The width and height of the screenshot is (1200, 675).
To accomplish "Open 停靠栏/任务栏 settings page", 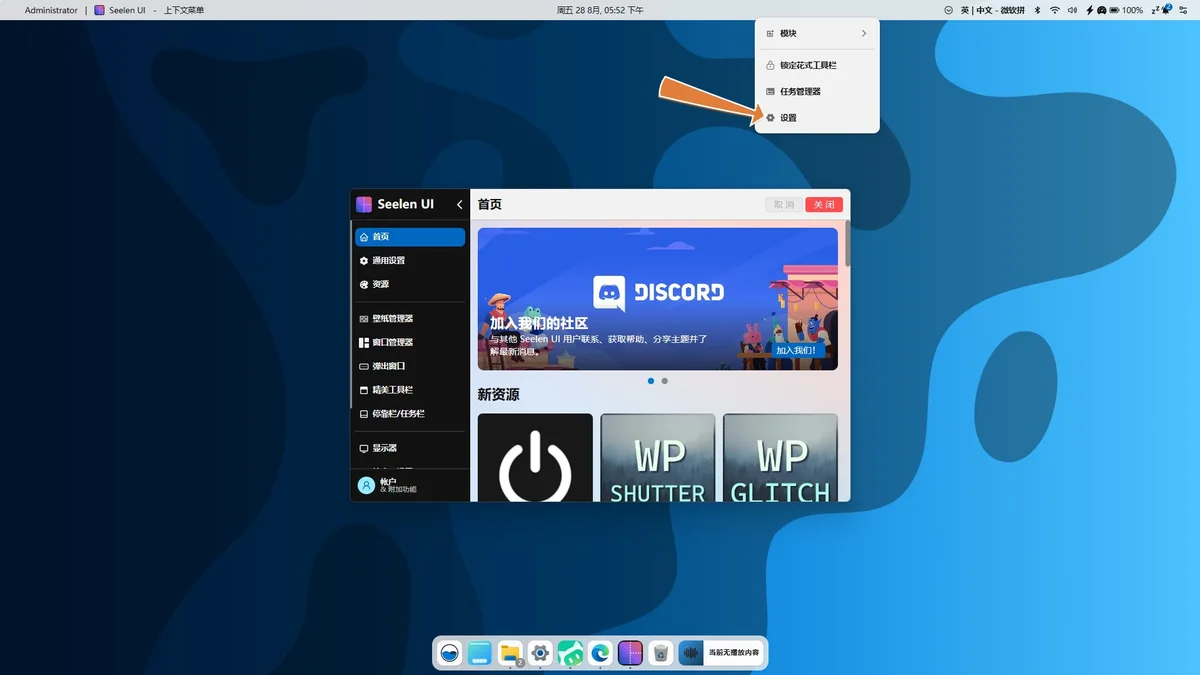I will click(410, 414).
